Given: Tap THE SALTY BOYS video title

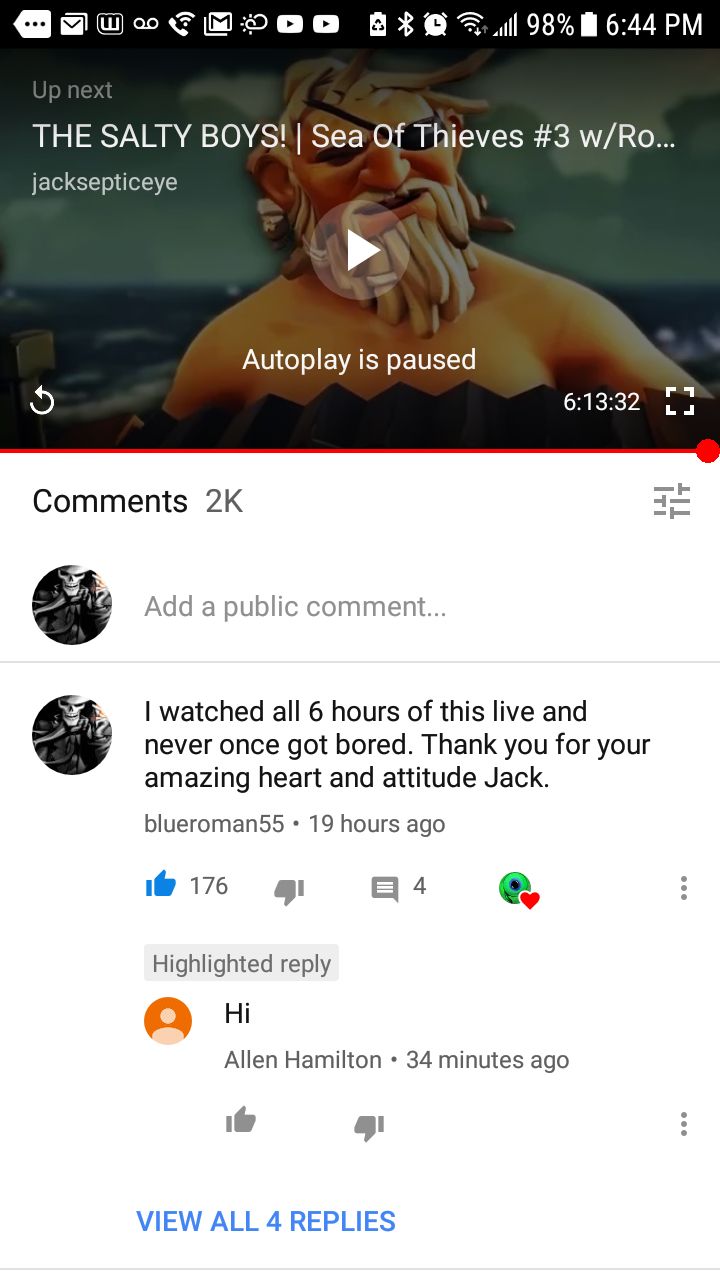Looking at the screenshot, I should [x=354, y=136].
